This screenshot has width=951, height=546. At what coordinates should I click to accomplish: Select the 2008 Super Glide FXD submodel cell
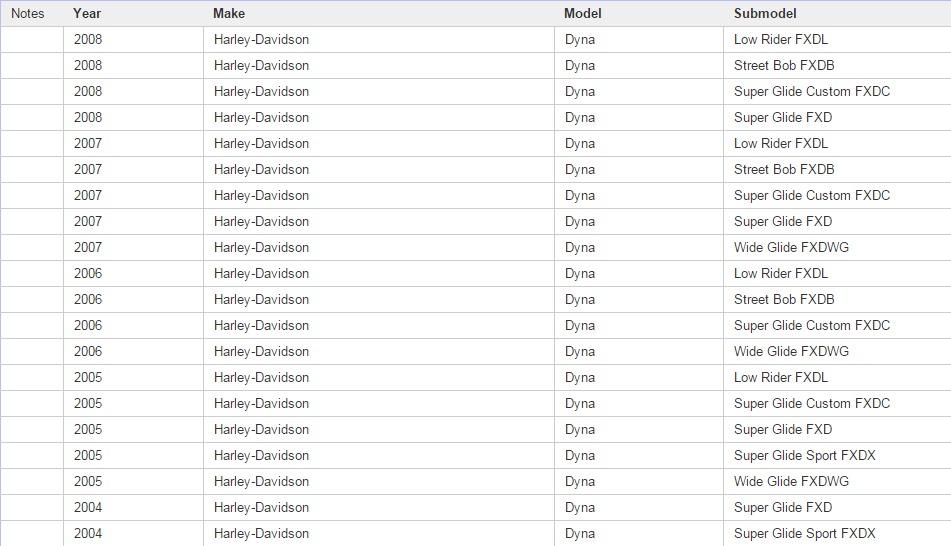click(x=783, y=118)
